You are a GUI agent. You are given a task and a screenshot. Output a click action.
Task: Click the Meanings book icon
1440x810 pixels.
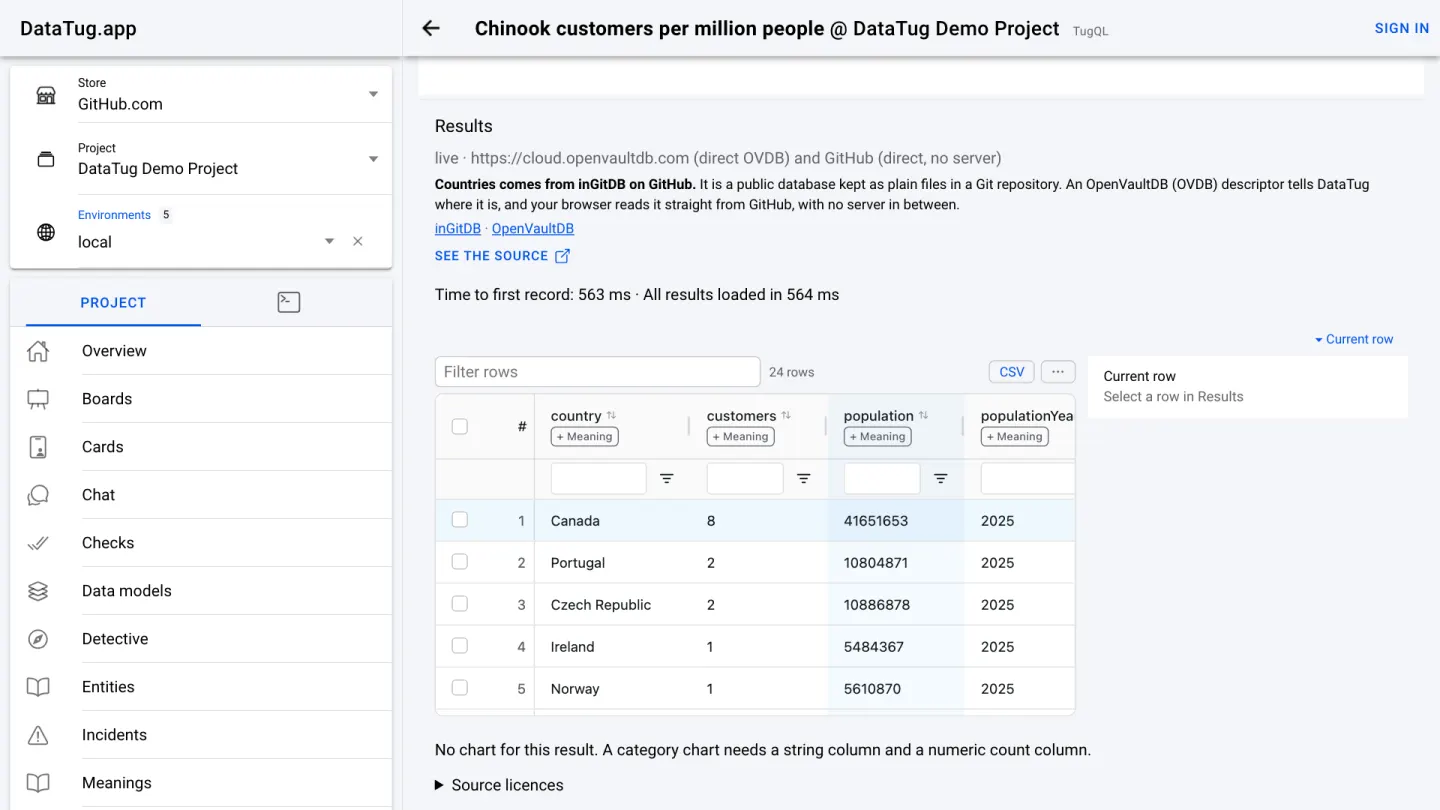click(38, 783)
